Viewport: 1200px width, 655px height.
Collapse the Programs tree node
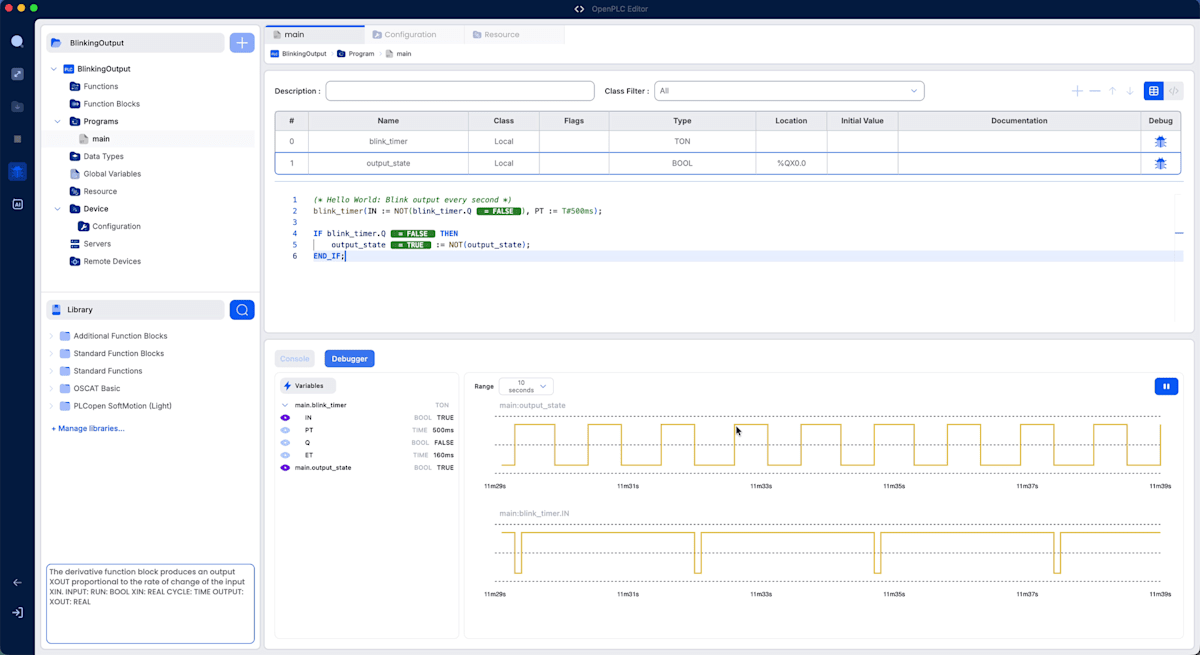point(58,122)
